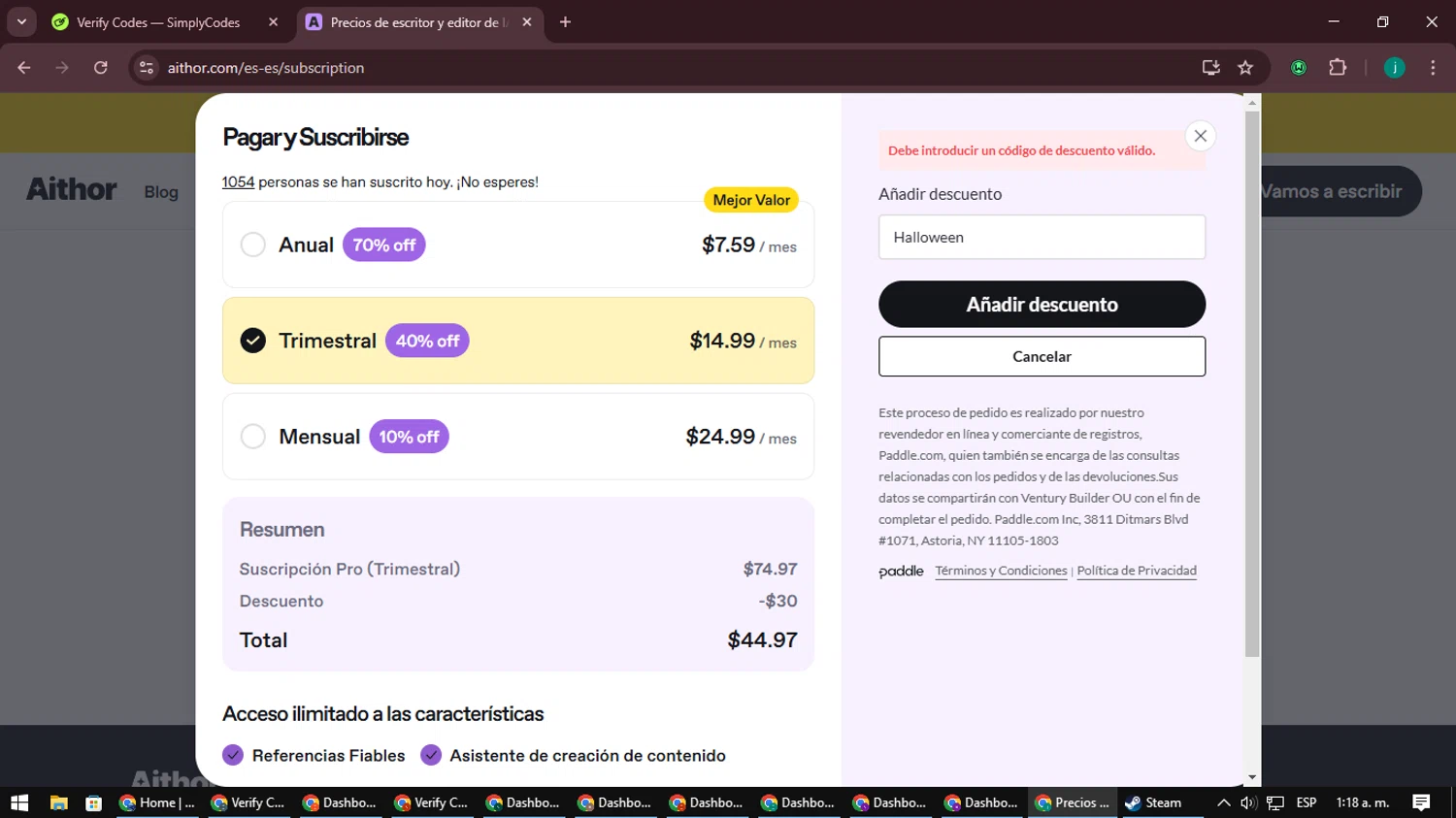Open Política de Privacidad link
This screenshot has width=1456, height=818.
tap(1137, 571)
